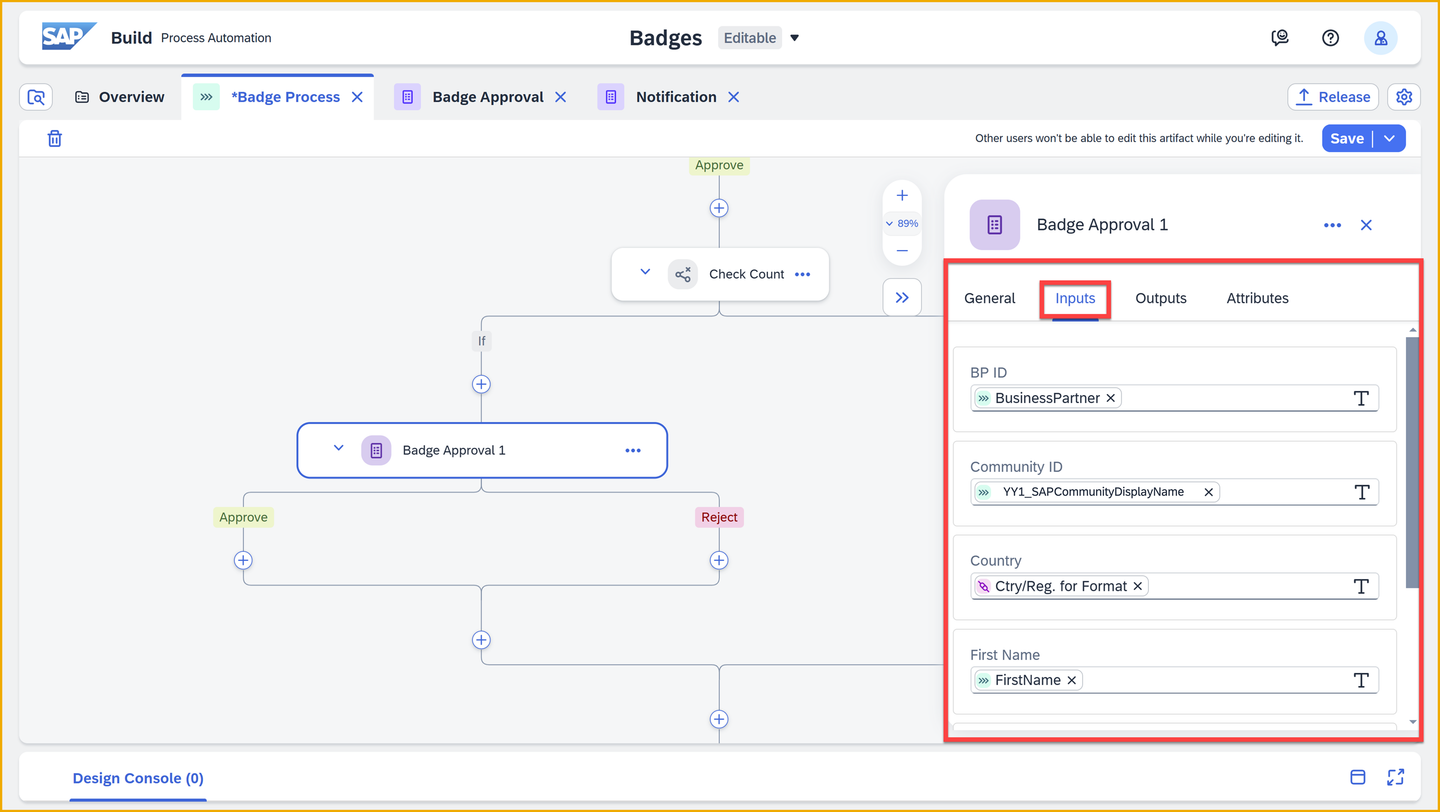Close the Badge Approval 1 side panel
Viewport: 1440px width, 812px height.
tap(1366, 225)
